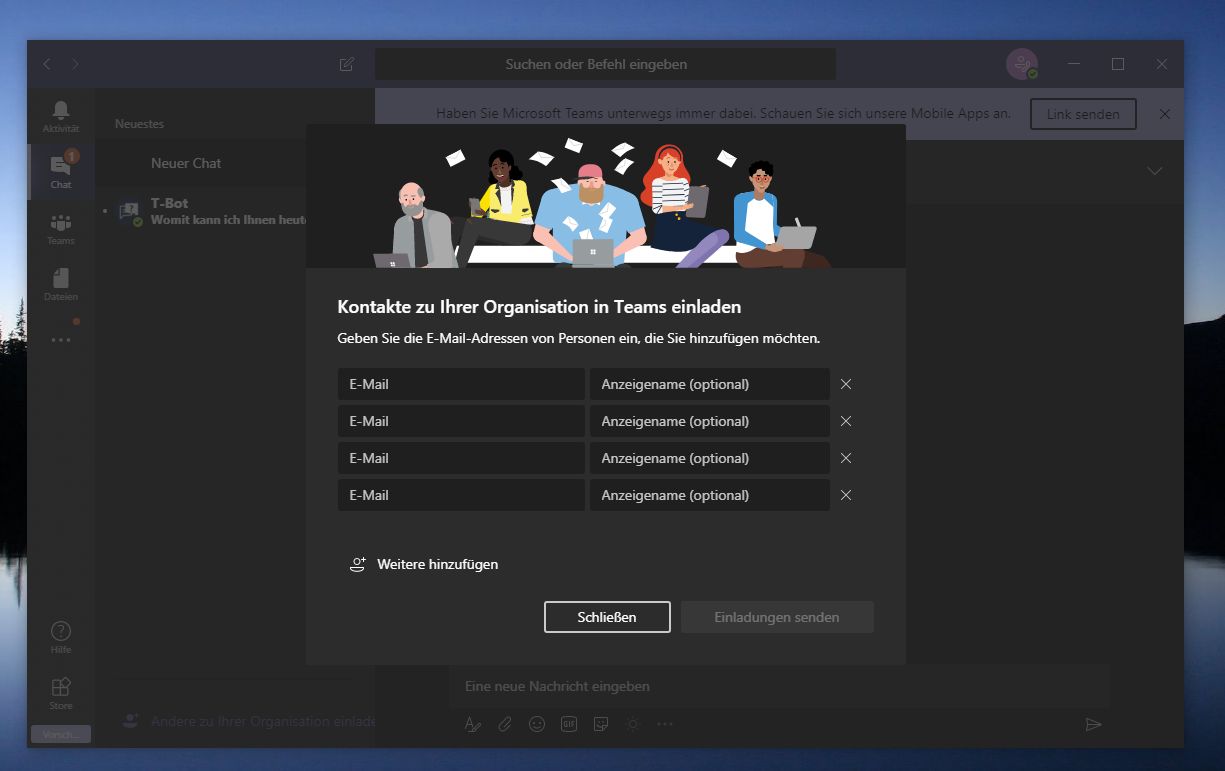
Task: Open the Aktivität bell icon
Action: [61, 116]
